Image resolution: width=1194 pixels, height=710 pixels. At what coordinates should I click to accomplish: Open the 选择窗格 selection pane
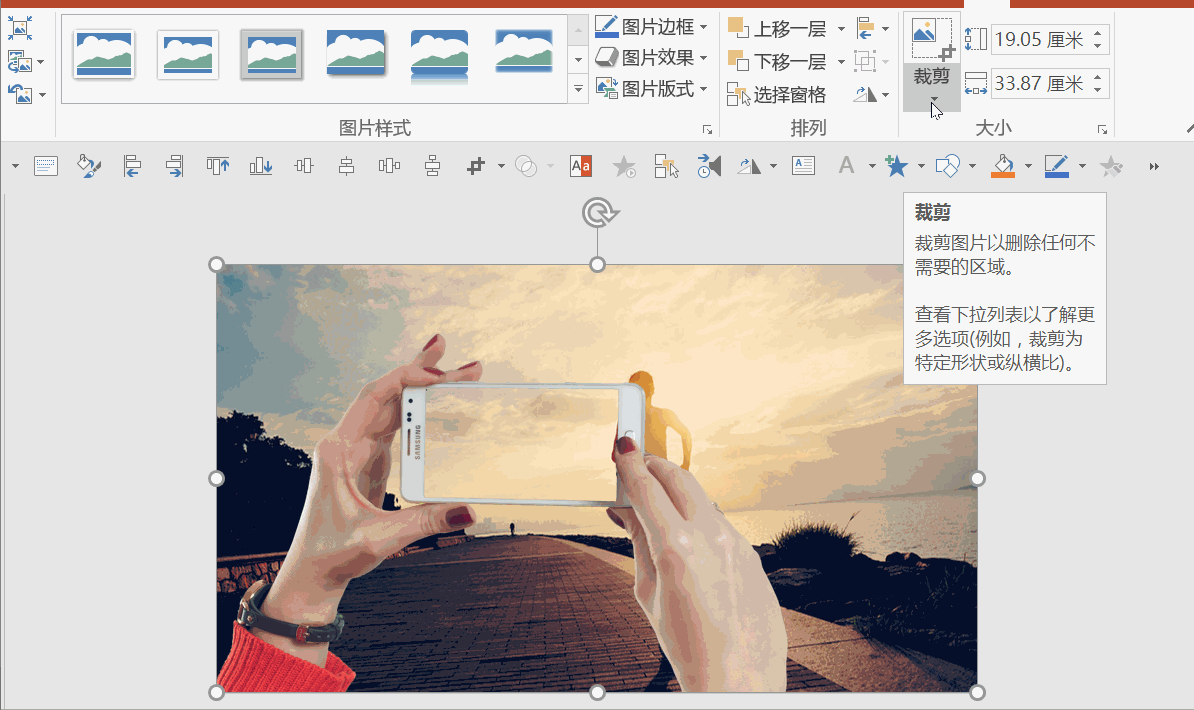[x=776, y=94]
